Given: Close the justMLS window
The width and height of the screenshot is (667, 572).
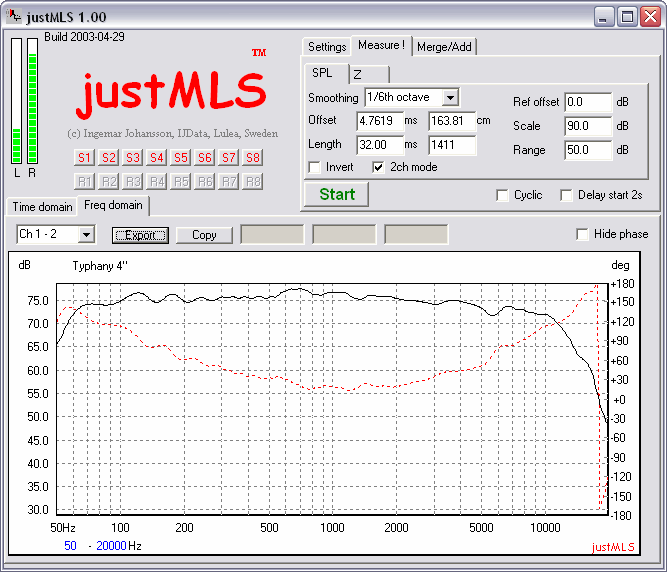Looking at the screenshot, I should (x=650, y=17).
